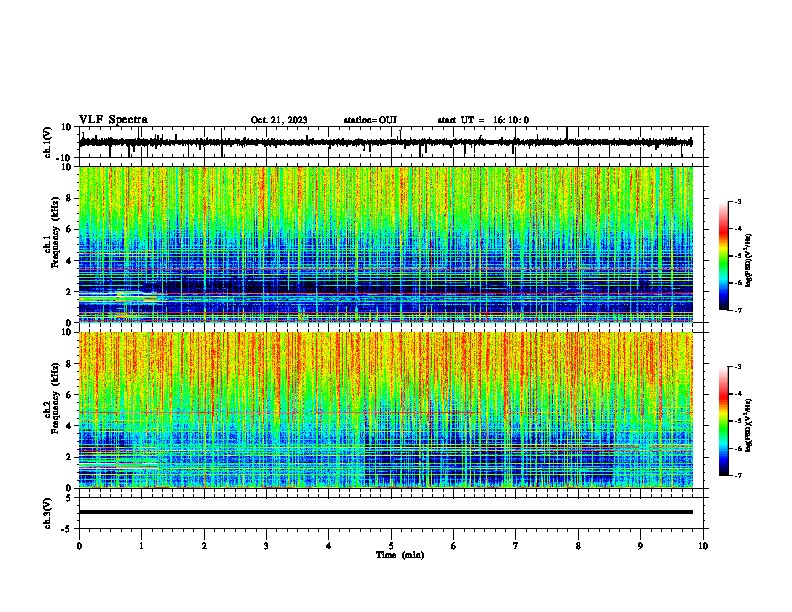Click the "-3" label on ch.2 color bar
Image resolution: width=792 pixels, height=612 pixels.
738,367
